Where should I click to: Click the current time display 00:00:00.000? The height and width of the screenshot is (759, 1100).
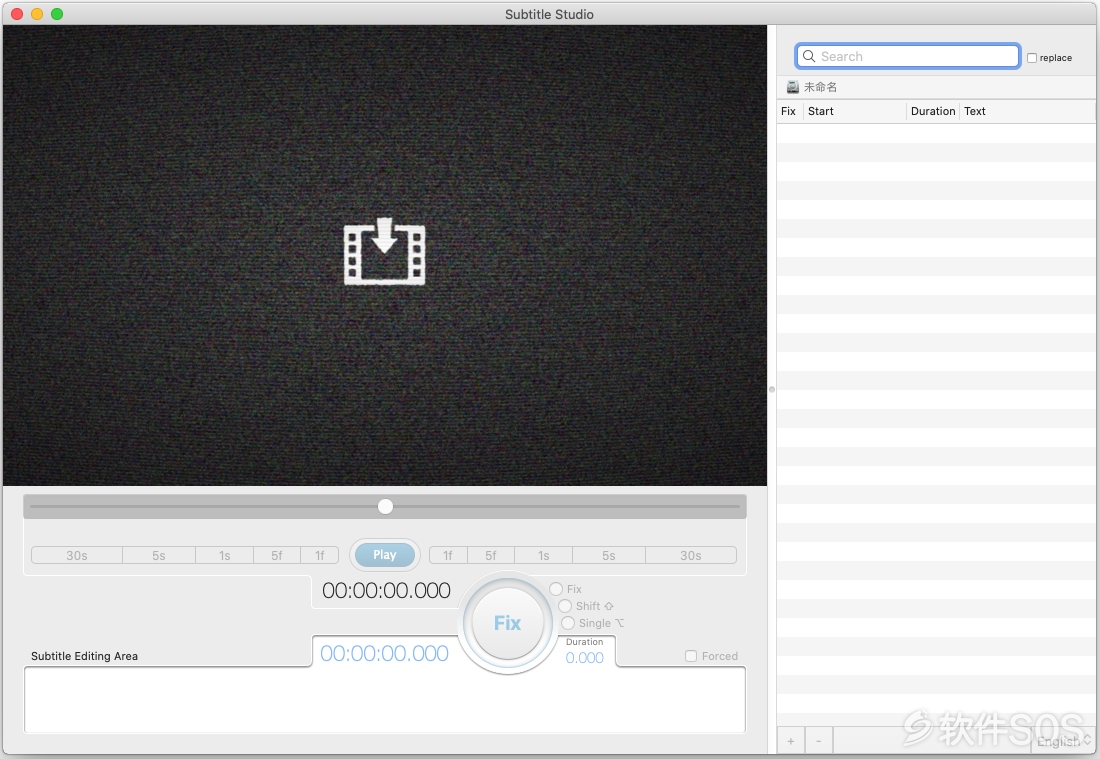coord(387,591)
